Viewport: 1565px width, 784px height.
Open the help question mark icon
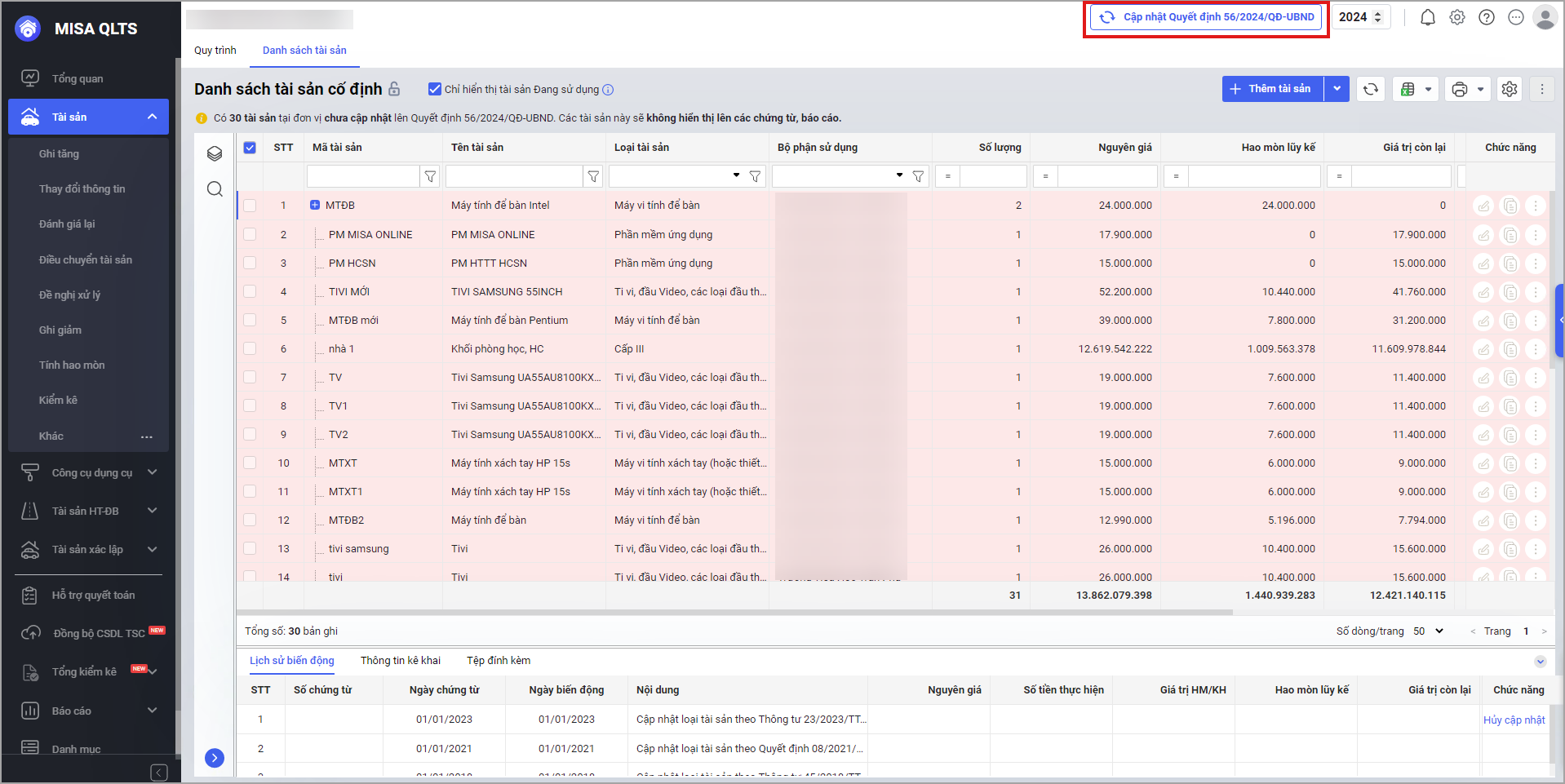pos(1487,17)
